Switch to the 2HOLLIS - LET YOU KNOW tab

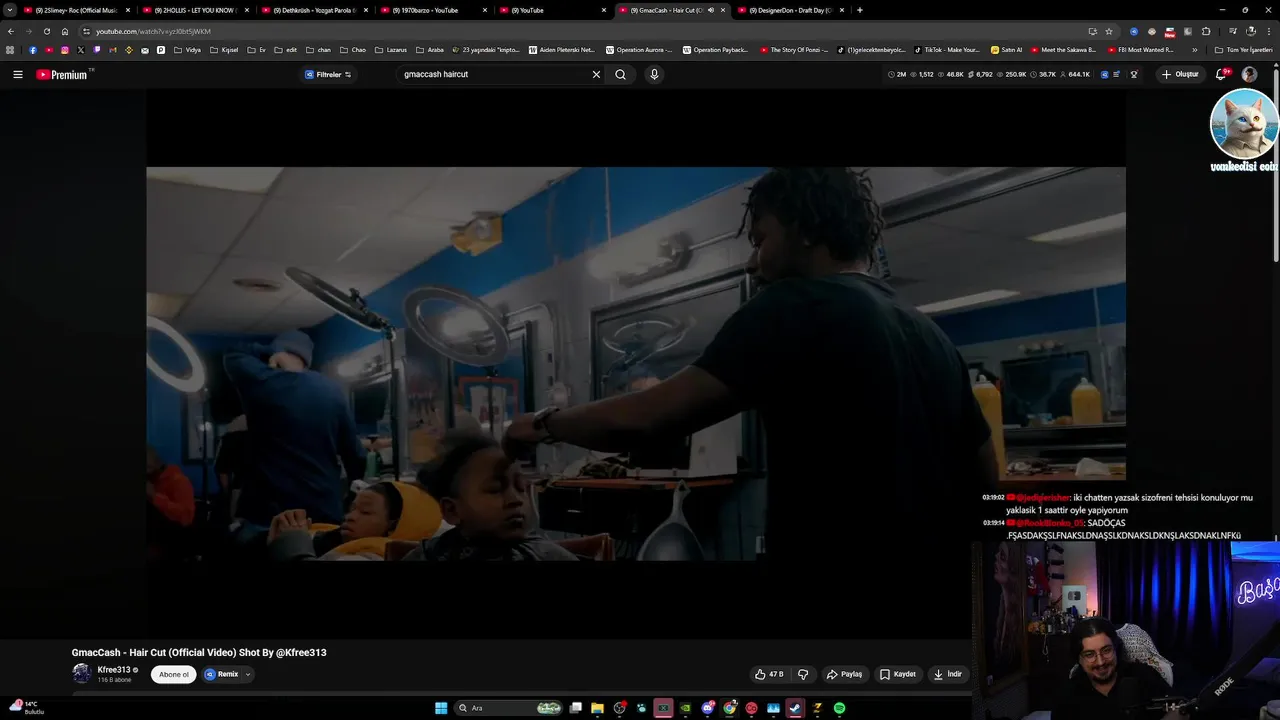click(x=196, y=10)
